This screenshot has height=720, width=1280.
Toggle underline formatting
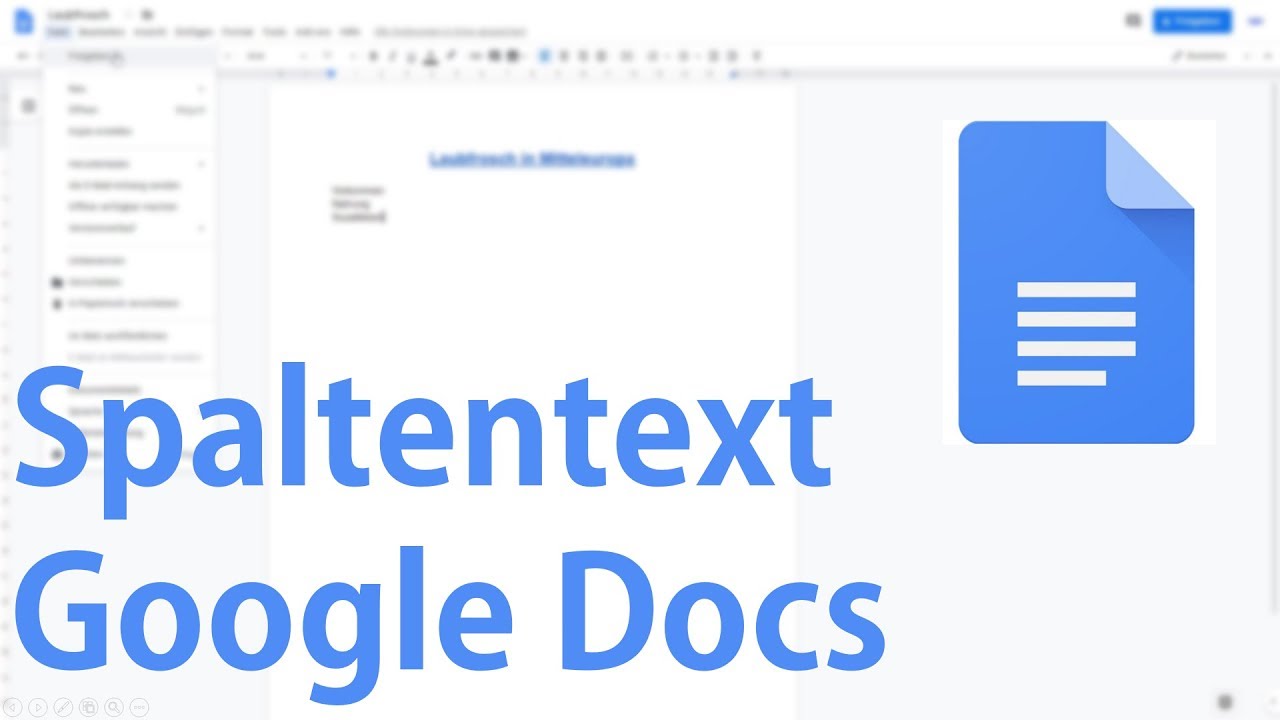tap(411, 56)
